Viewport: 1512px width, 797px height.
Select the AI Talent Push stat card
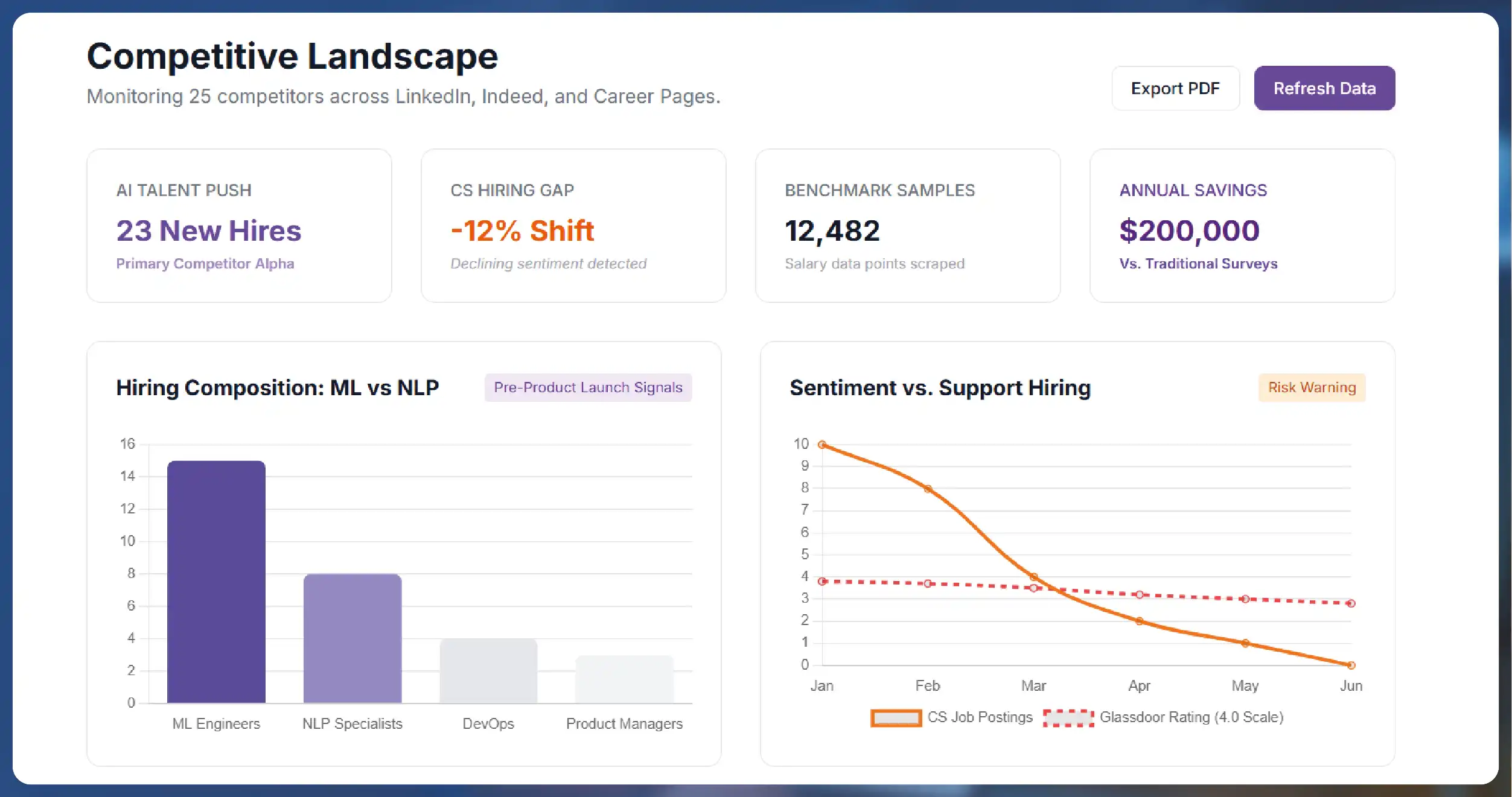point(239,226)
